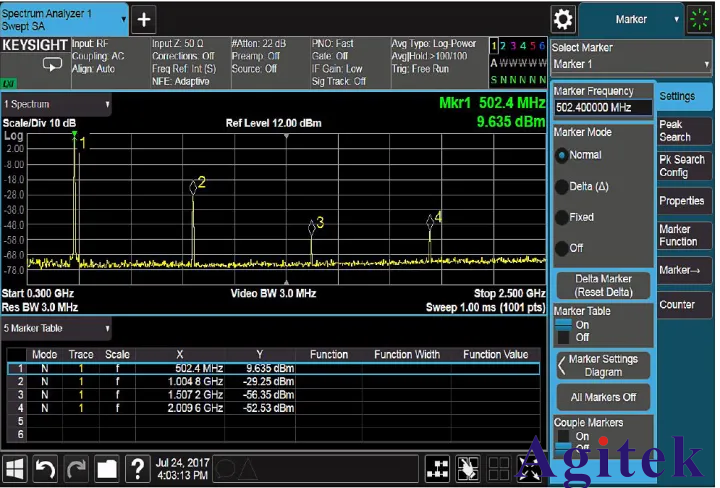The image size is (720, 488).
Task: Click the plus icon to add screen
Action: coord(144,19)
